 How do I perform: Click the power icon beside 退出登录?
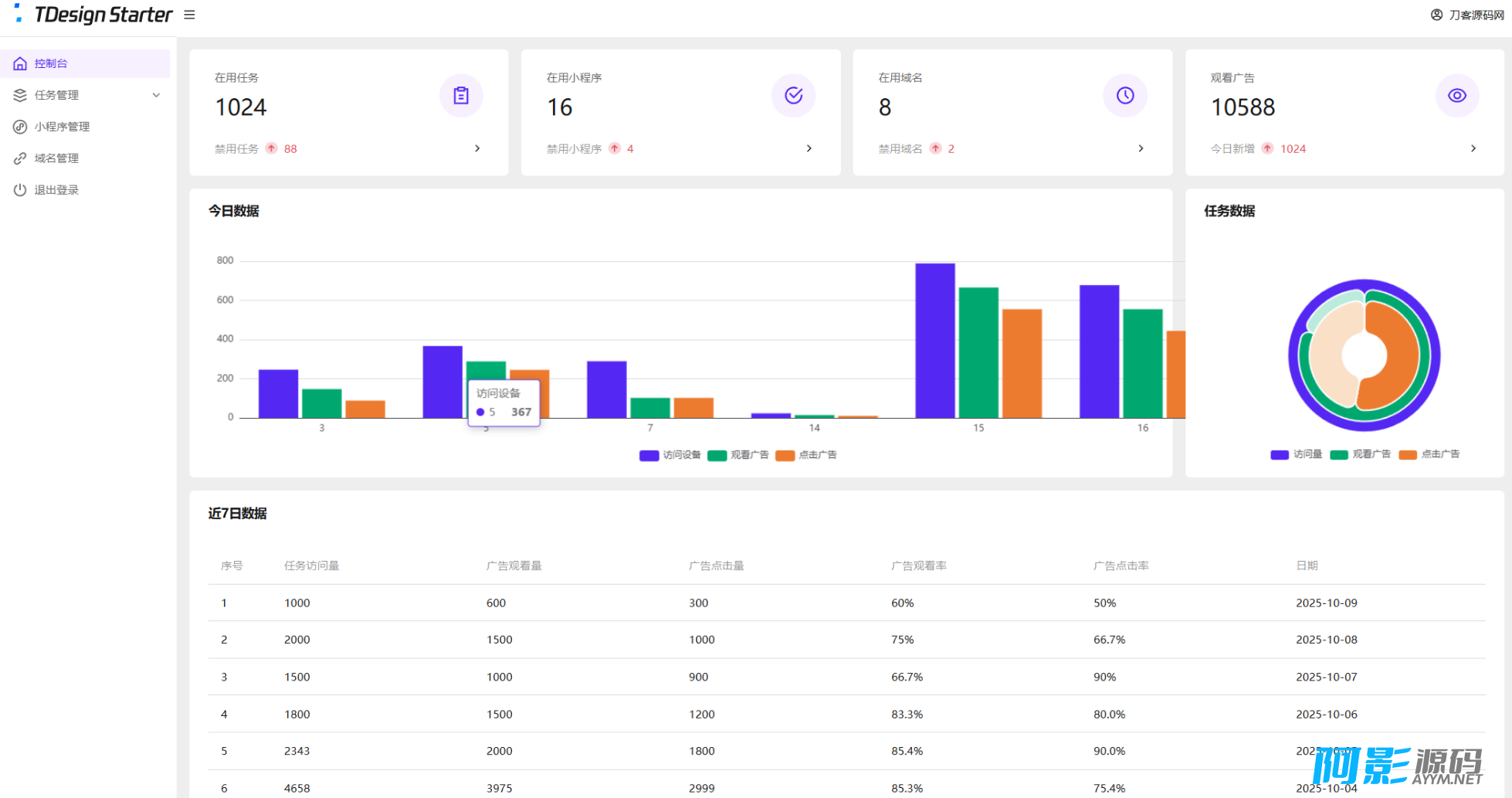[20, 190]
